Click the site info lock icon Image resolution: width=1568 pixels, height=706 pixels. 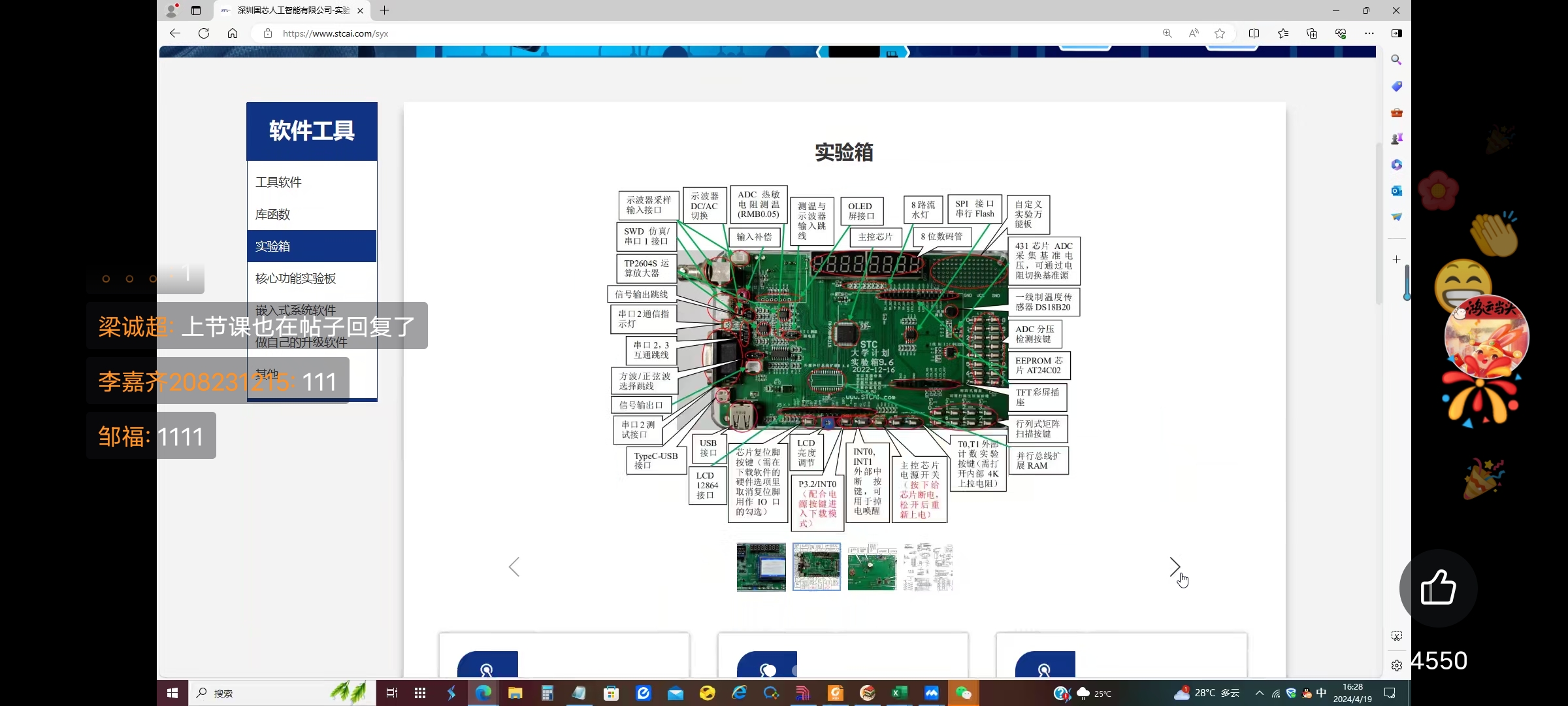tap(268, 33)
